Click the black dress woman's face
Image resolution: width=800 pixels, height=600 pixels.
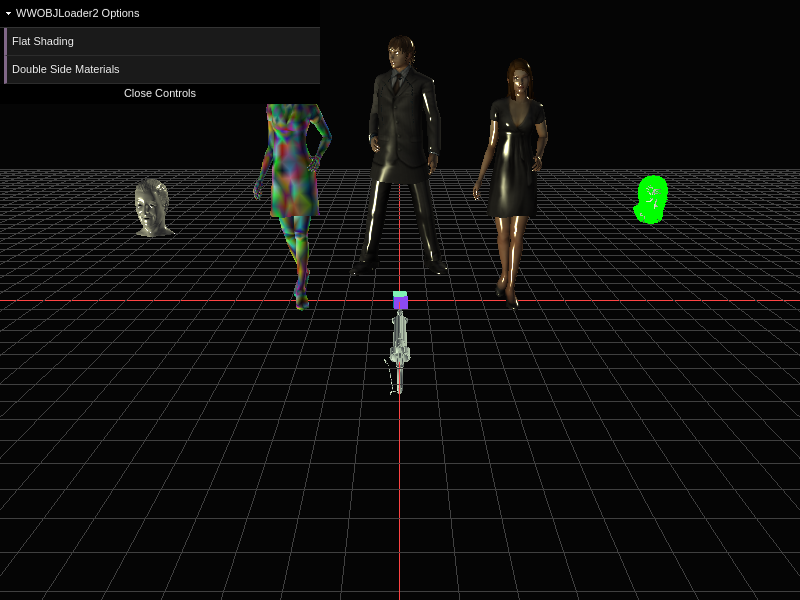tap(518, 81)
